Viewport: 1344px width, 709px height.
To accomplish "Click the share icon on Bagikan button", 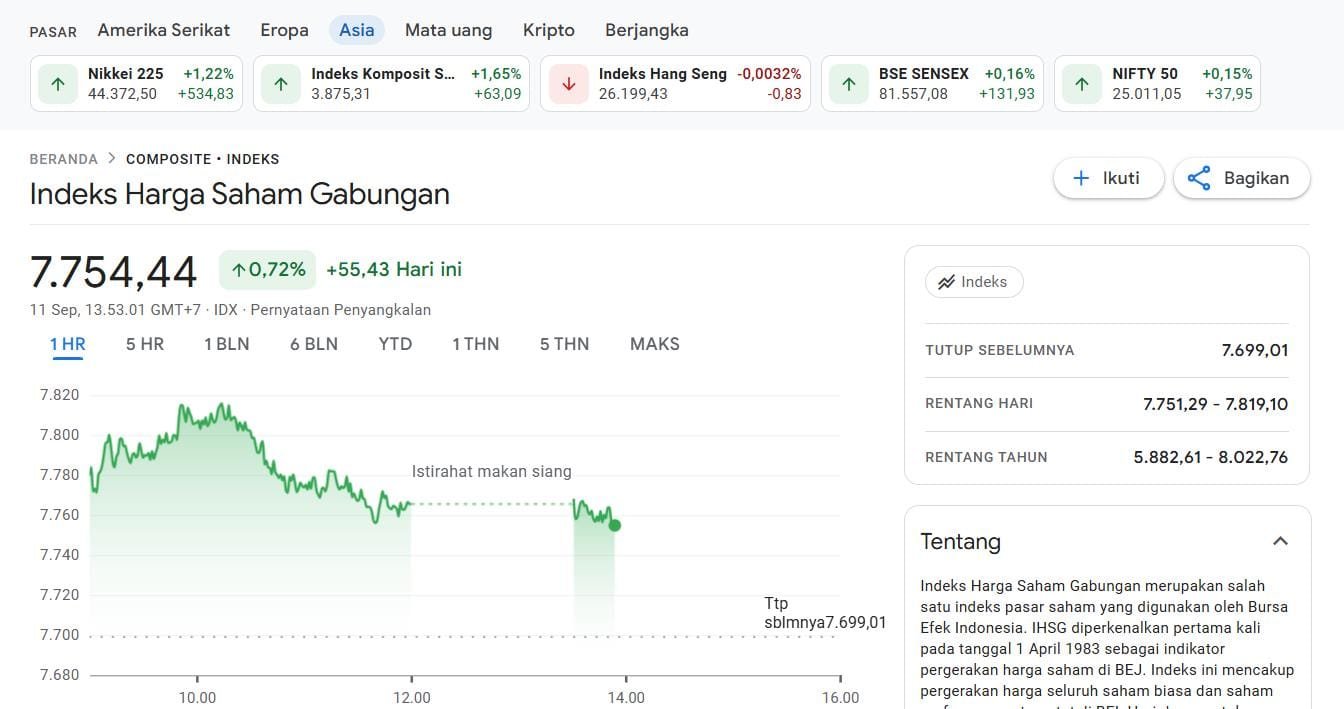I will coord(1199,178).
